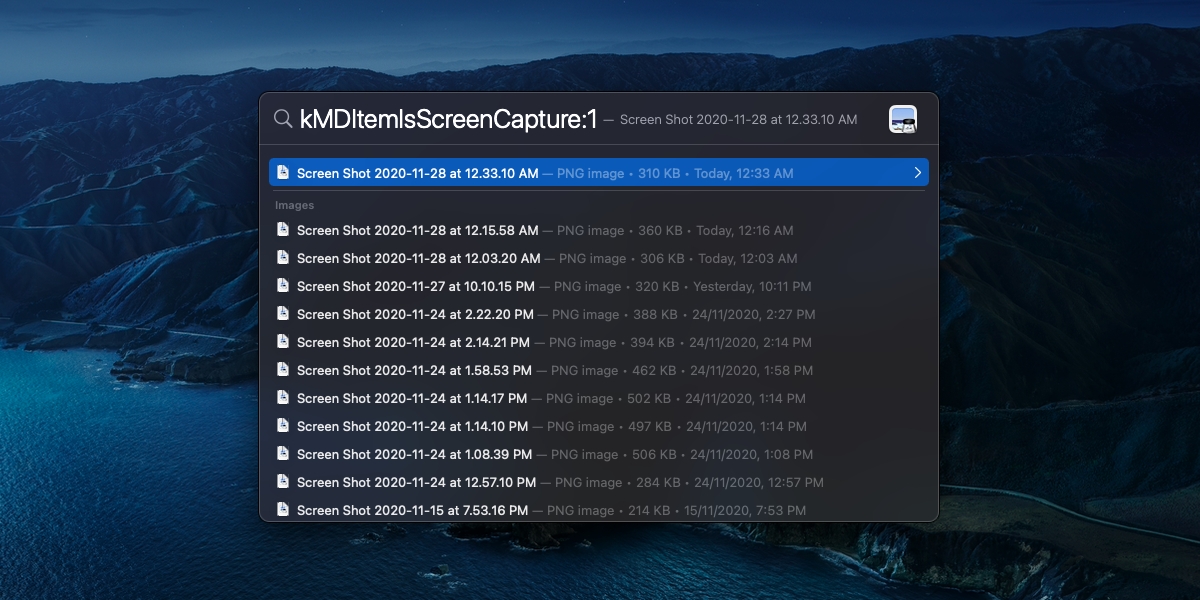Click the '502 KB' size text
Image resolution: width=1200 pixels, height=600 pixels.
649,398
